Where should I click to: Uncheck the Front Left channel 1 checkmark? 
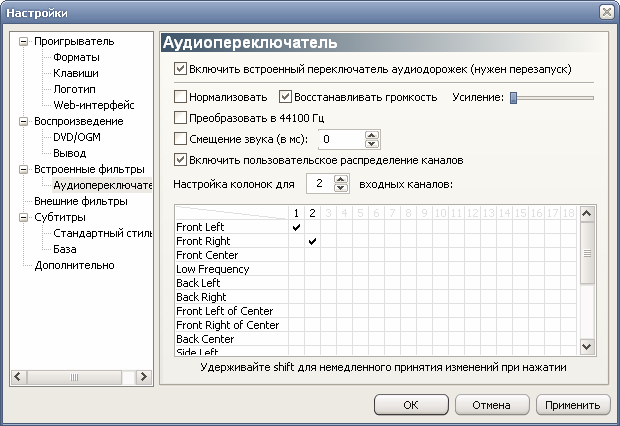(x=296, y=227)
